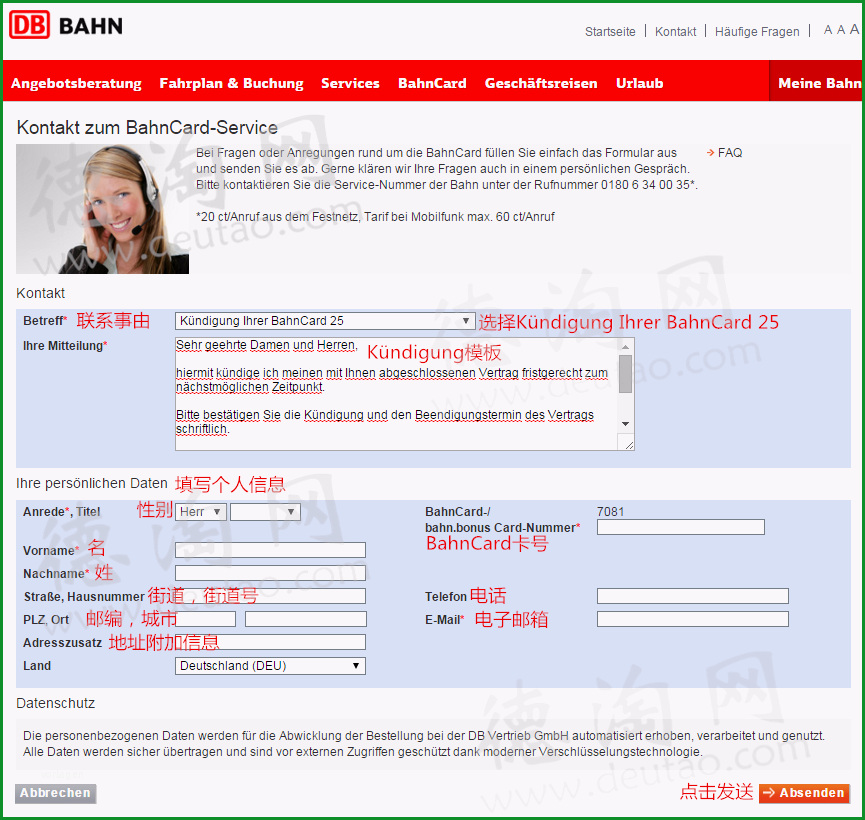The image size is (865, 820).
Task: Open the Meine Bahn tab
Action: tap(816, 81)
